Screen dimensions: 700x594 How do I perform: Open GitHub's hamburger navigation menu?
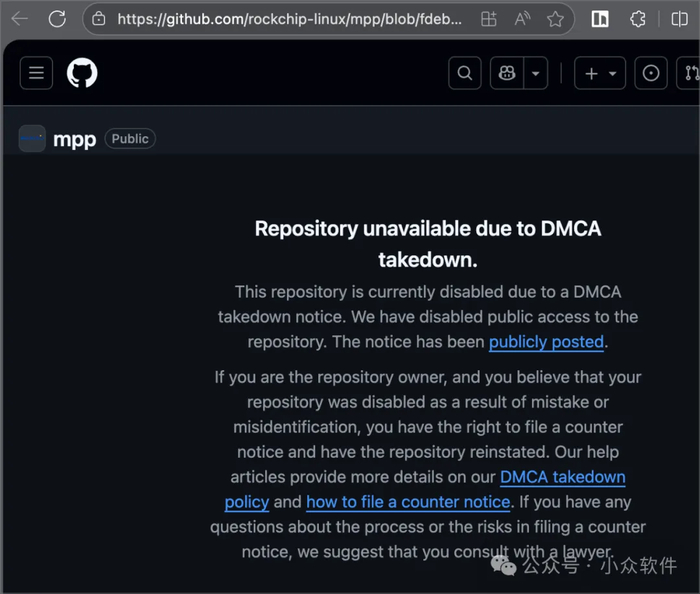point(36,73)
